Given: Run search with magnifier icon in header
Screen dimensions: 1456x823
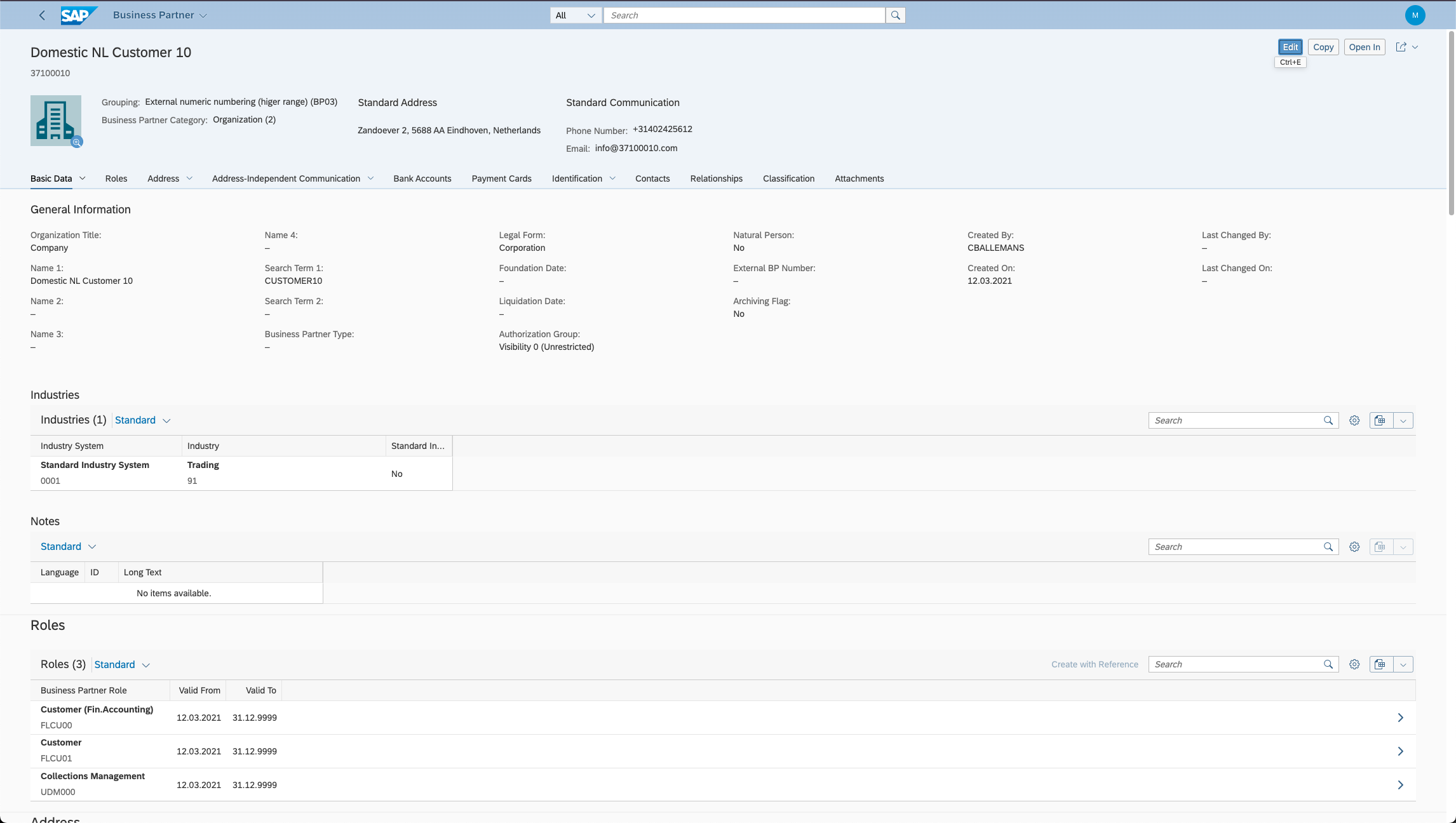Looking at the screenshot, I should [895, 15].
